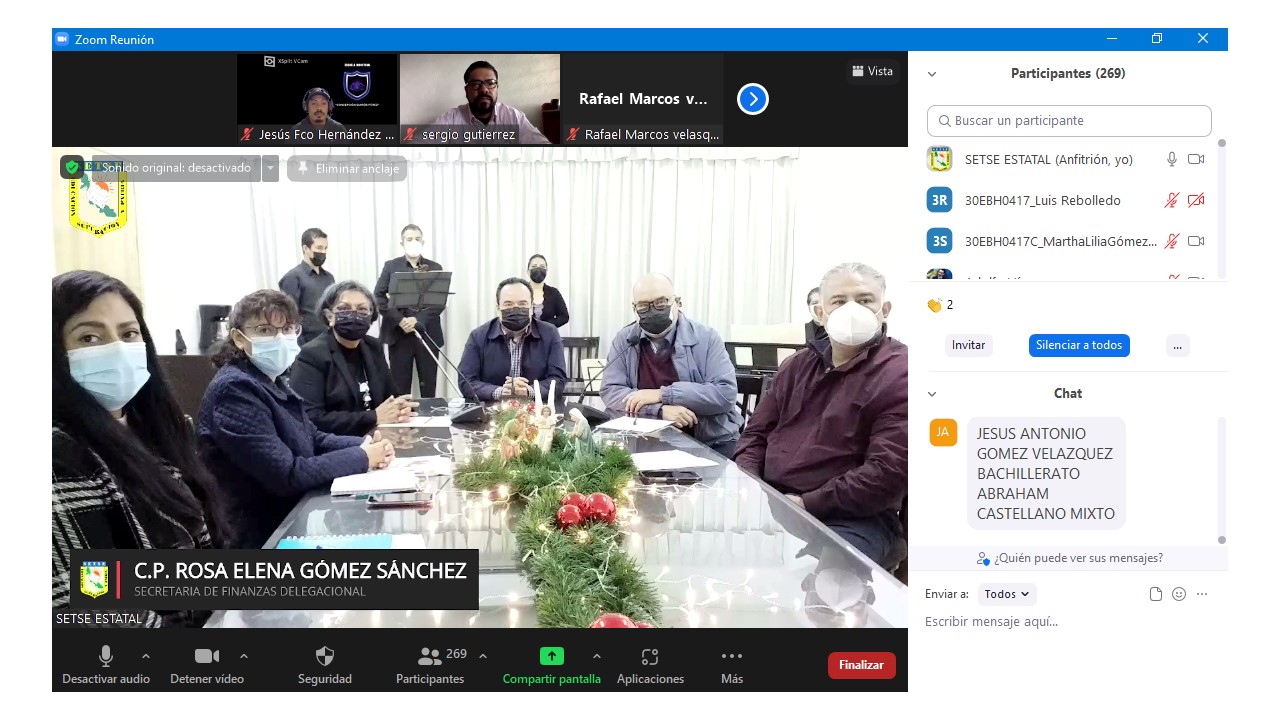Click the chat file attachment icon

[1156, 594]
